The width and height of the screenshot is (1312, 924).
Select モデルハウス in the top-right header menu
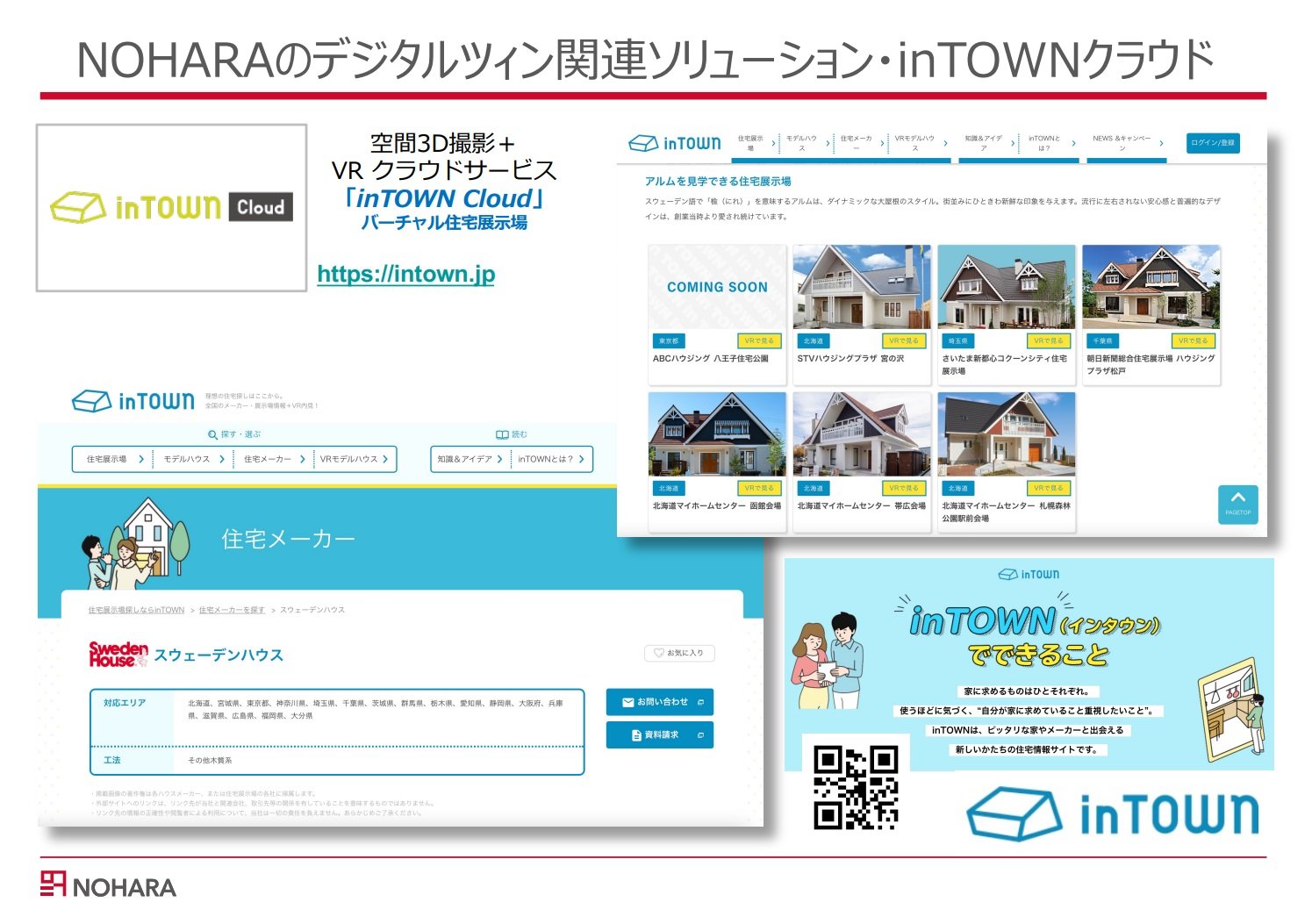click(801, 143)
